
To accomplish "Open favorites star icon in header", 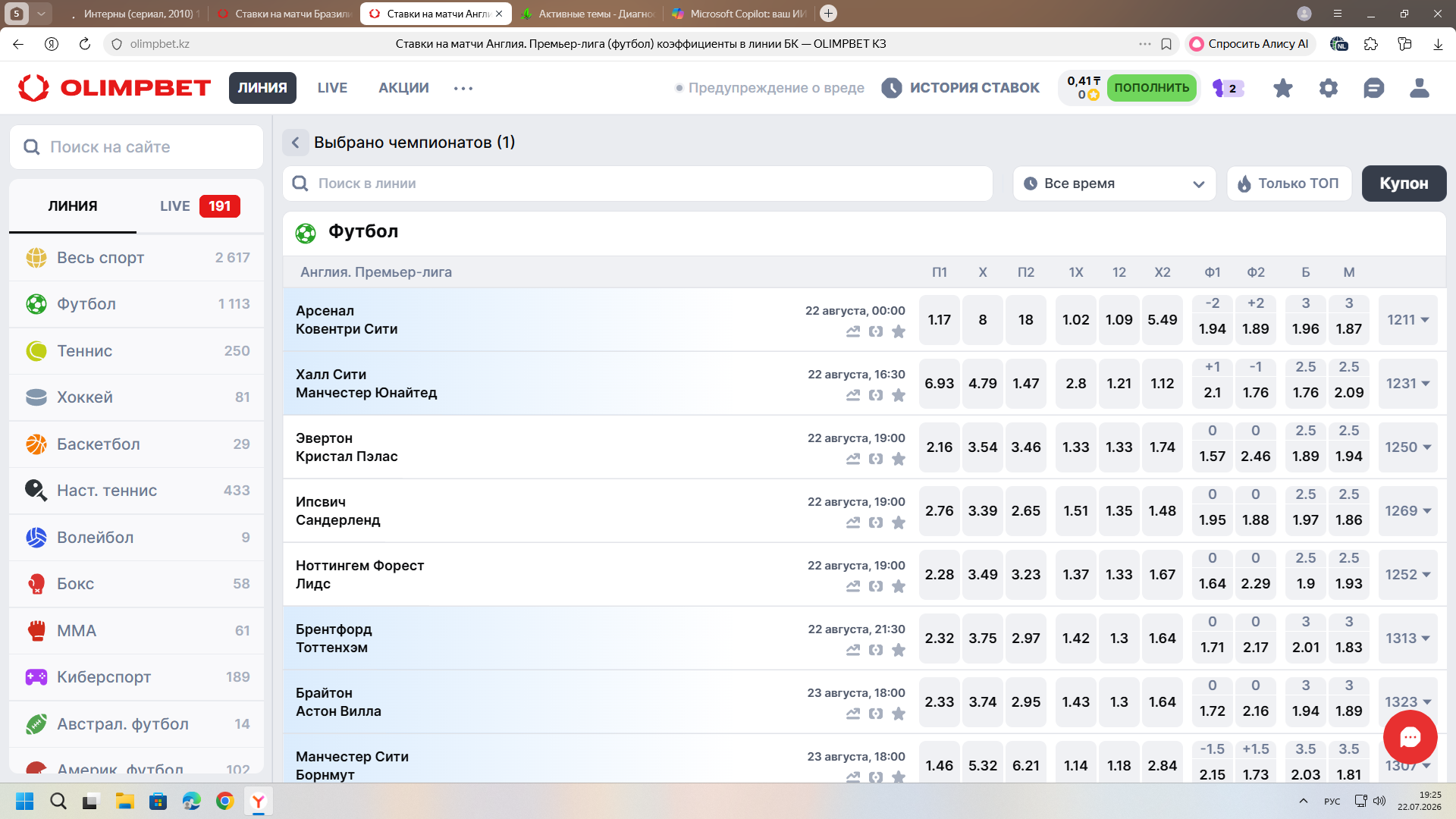I will 1282,88.
